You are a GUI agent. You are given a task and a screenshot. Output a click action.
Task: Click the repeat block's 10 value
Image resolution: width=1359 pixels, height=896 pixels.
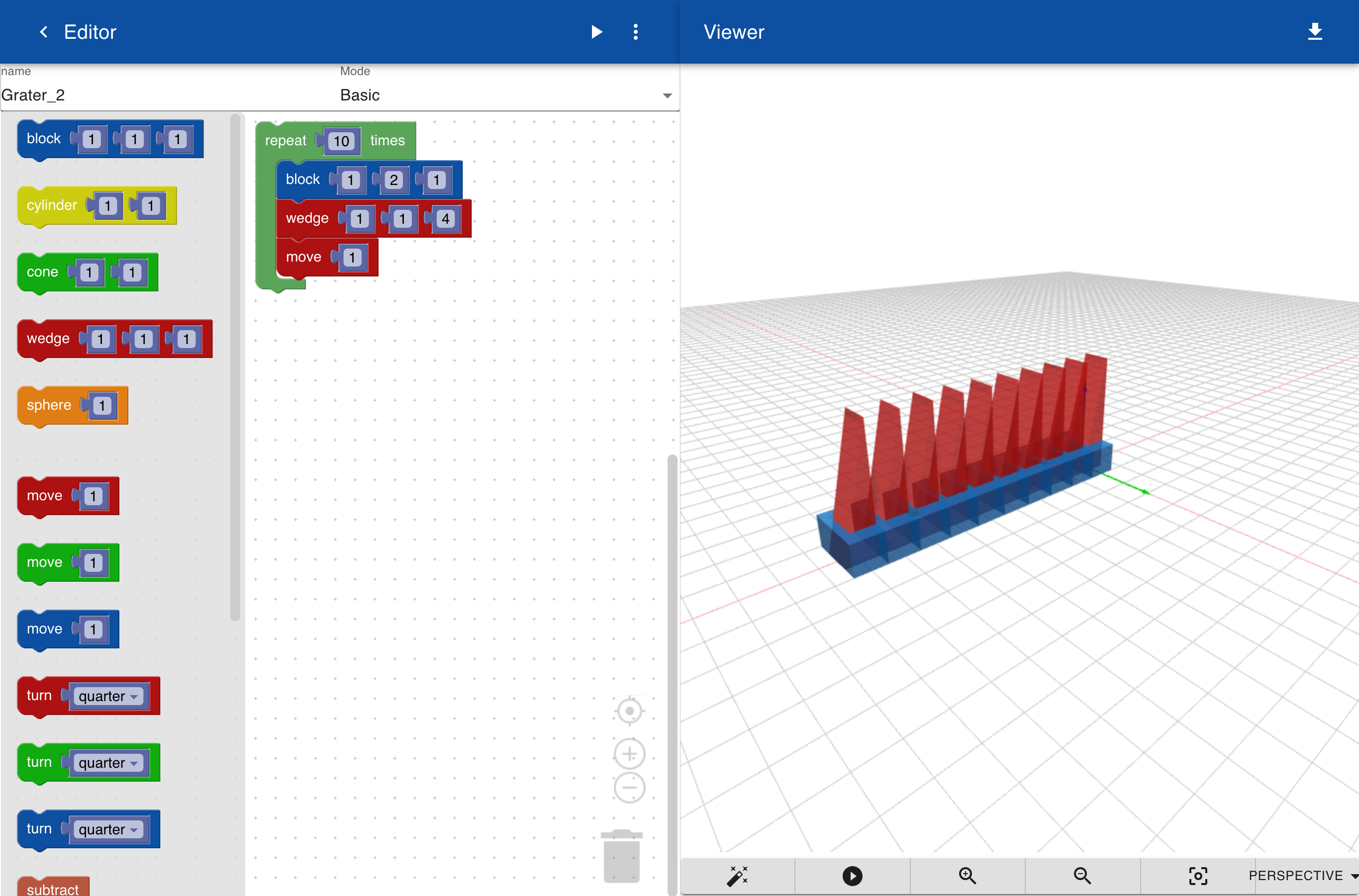click(x=341, y=141)
